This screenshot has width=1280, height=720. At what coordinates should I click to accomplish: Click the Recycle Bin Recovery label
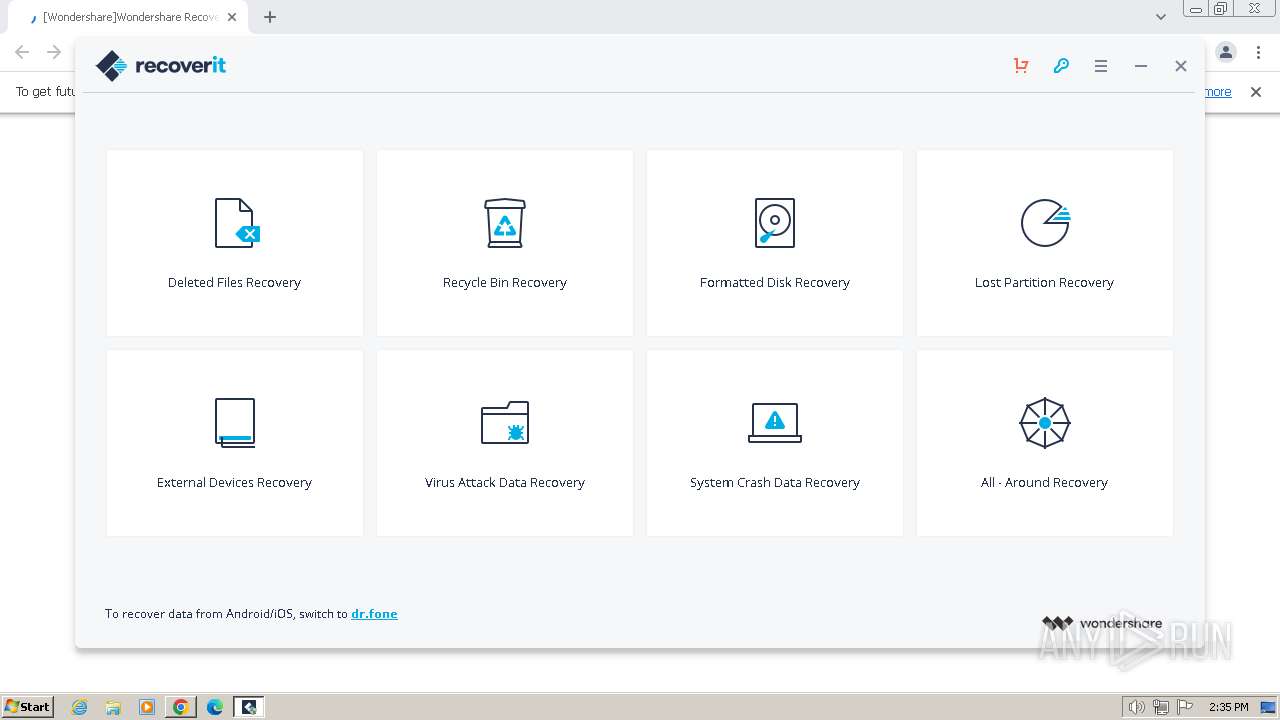[x=505, y=283]
